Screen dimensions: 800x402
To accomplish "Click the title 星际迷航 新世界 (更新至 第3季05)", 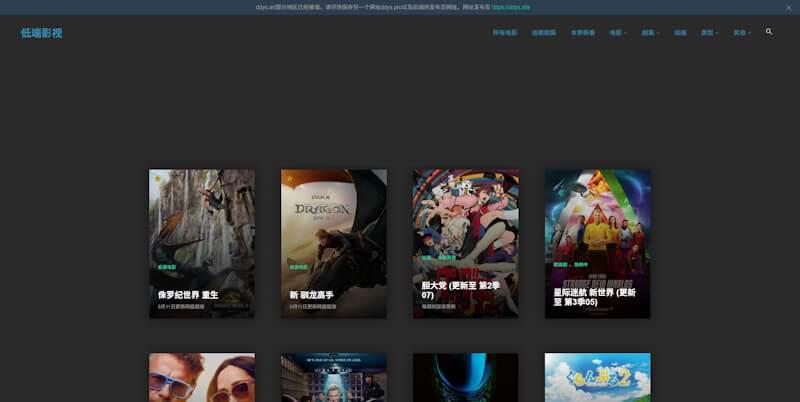I will pos(594,297).
